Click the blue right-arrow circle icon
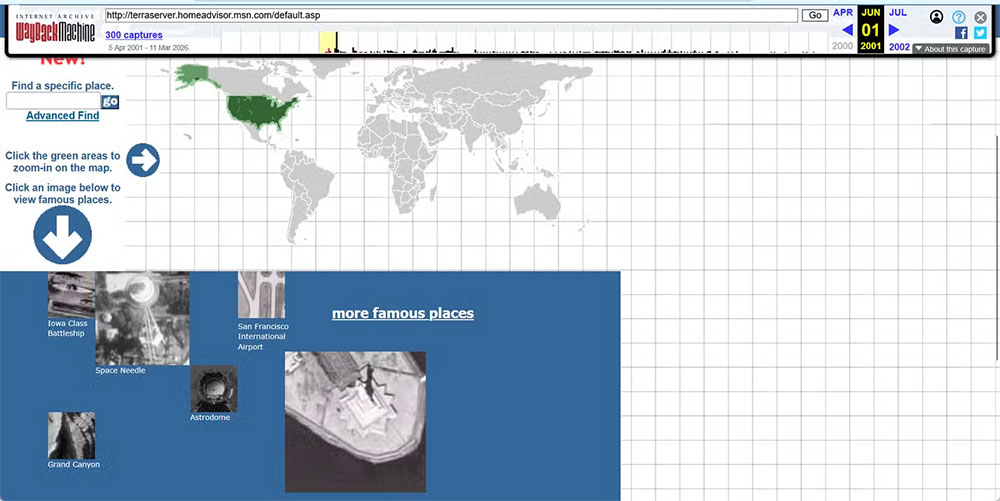Screen dimensions: 1000x501 click(x=143, y=160)
